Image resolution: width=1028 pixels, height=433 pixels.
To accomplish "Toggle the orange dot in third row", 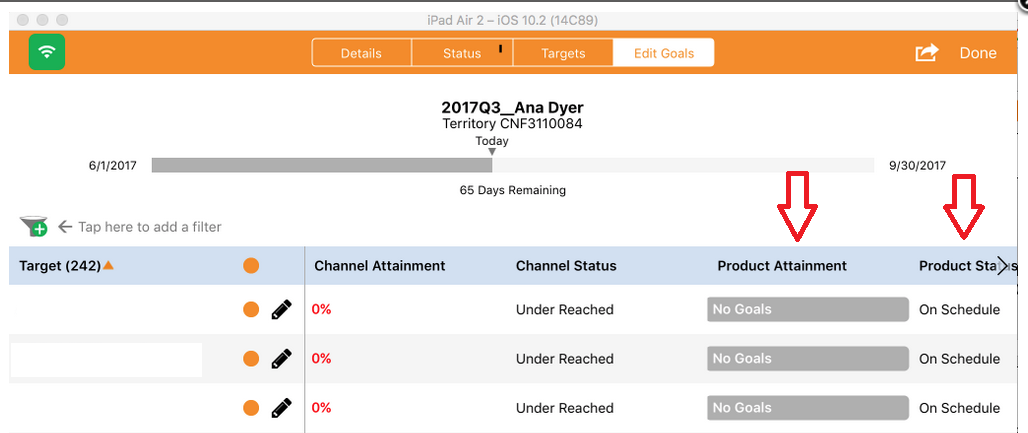I will 251,408.
